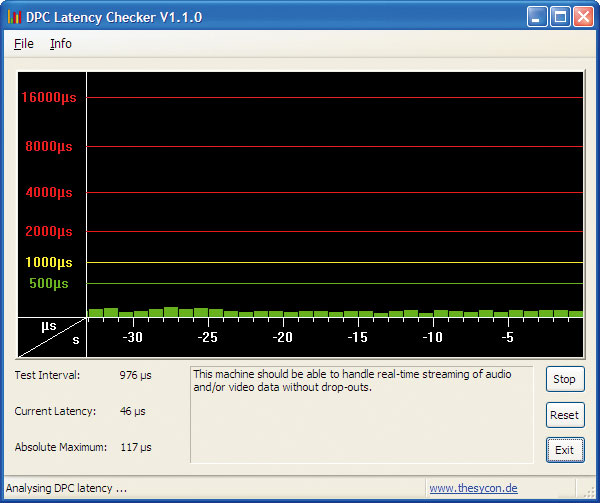Open the File menu
This screenshot has height=503, width=600.
pyautogui.click(x=24, y=44)
